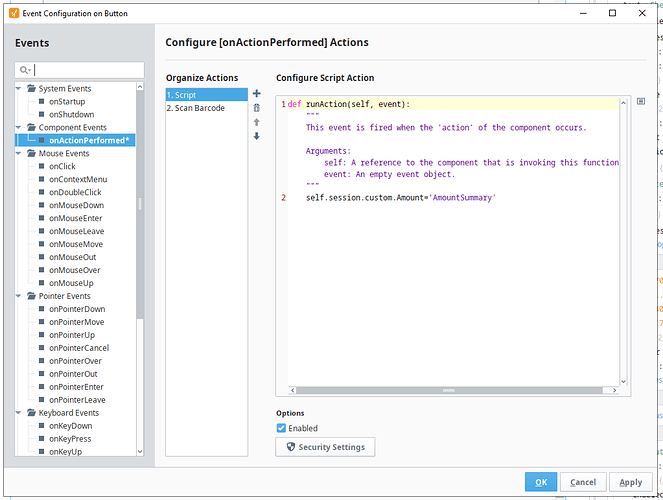Move the selected action down
Viewport: 663px width, 500px height.
(x=256, y=136)
